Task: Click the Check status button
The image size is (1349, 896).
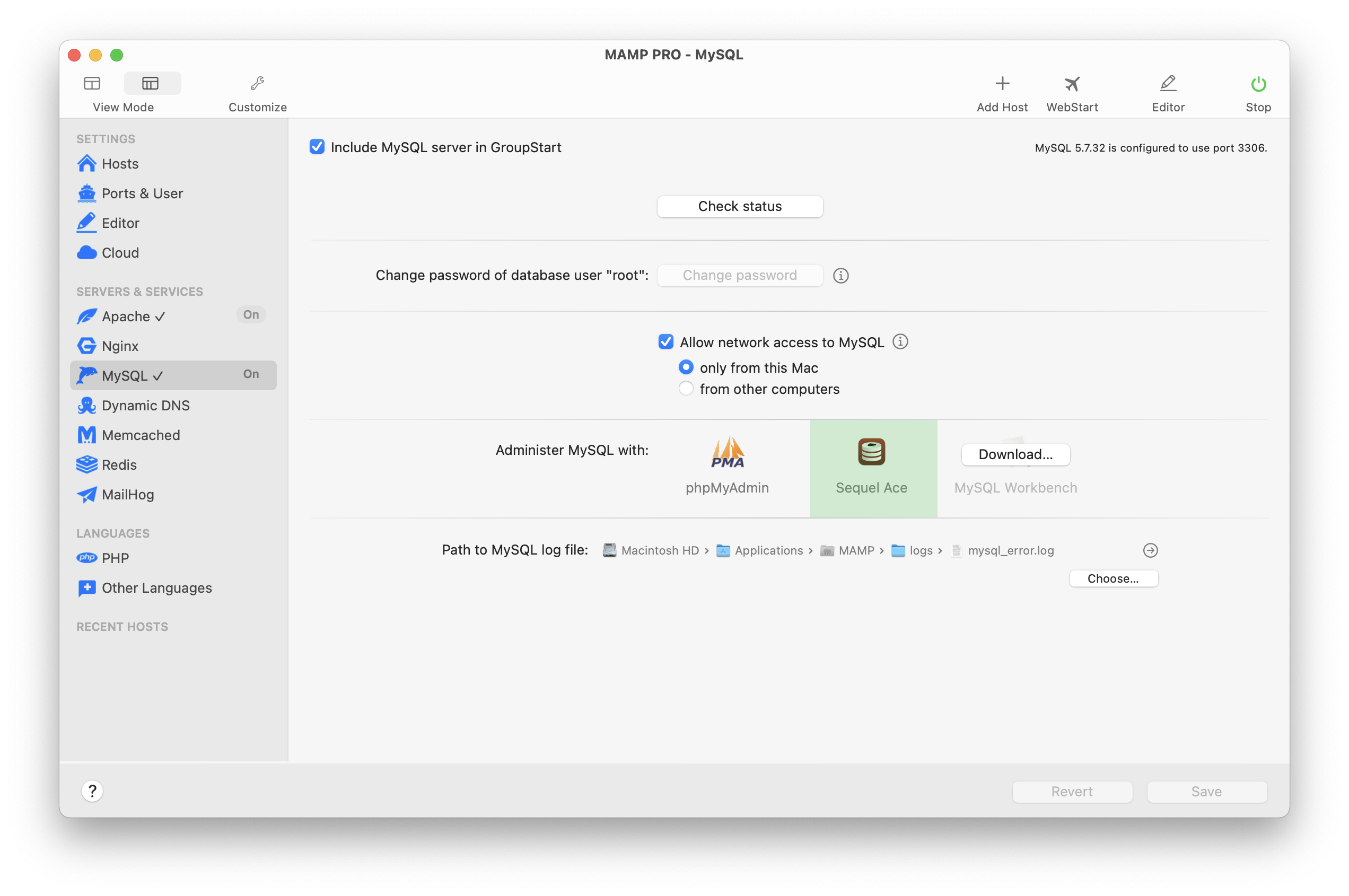Action: tap(739, 206)
